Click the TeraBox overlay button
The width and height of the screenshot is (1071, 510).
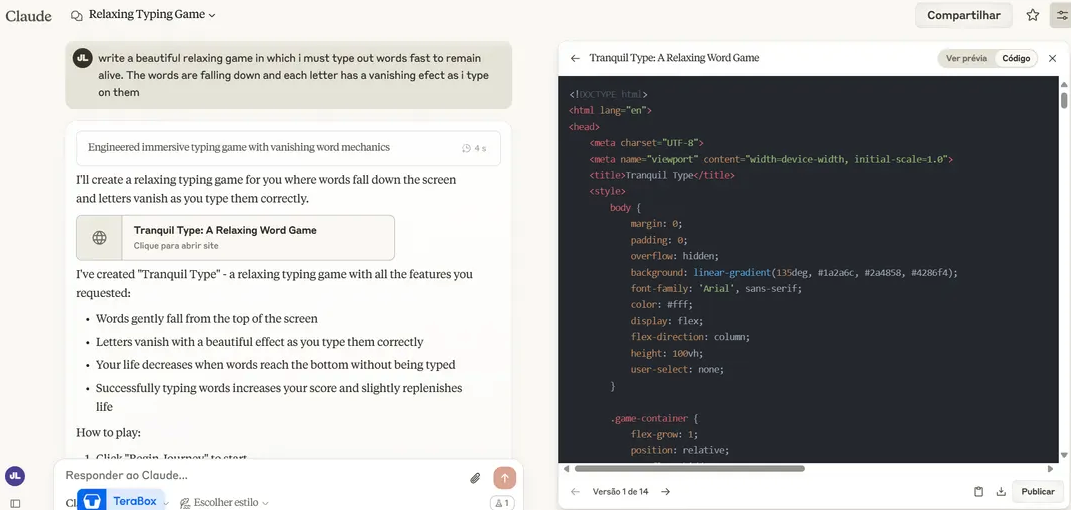[121, 500]
